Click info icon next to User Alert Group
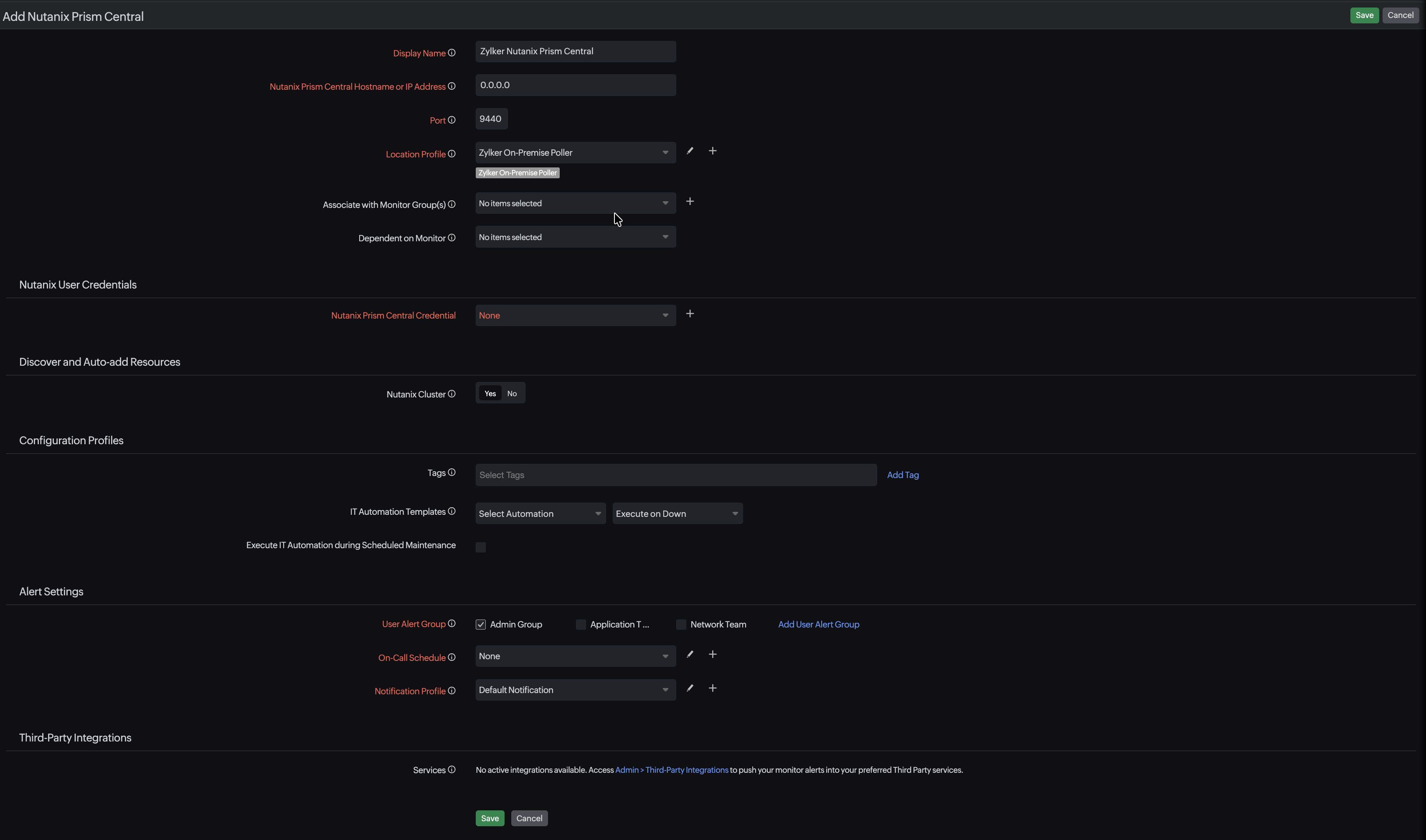 tap(452, 623)
